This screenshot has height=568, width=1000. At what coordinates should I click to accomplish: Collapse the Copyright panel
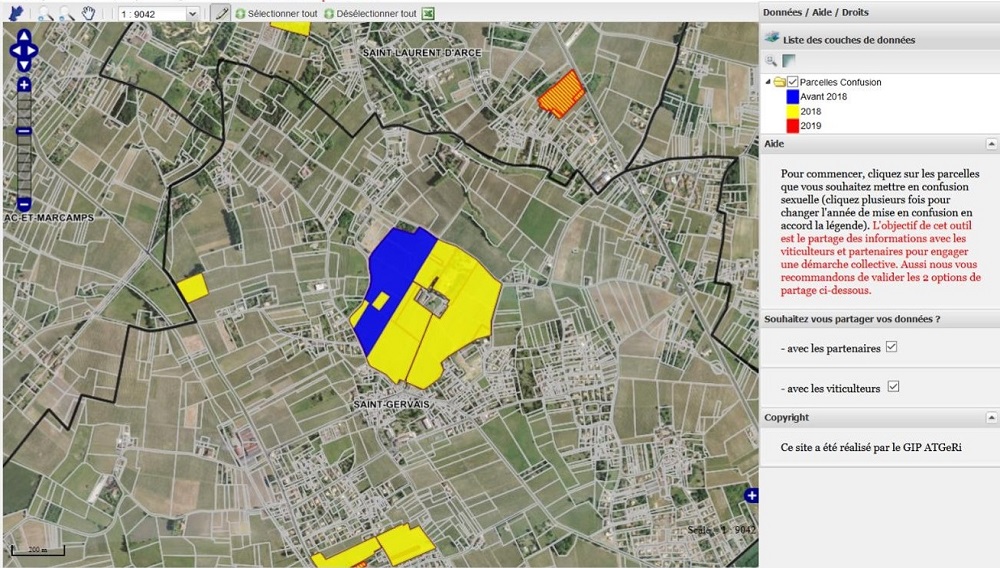coord(991,418)
